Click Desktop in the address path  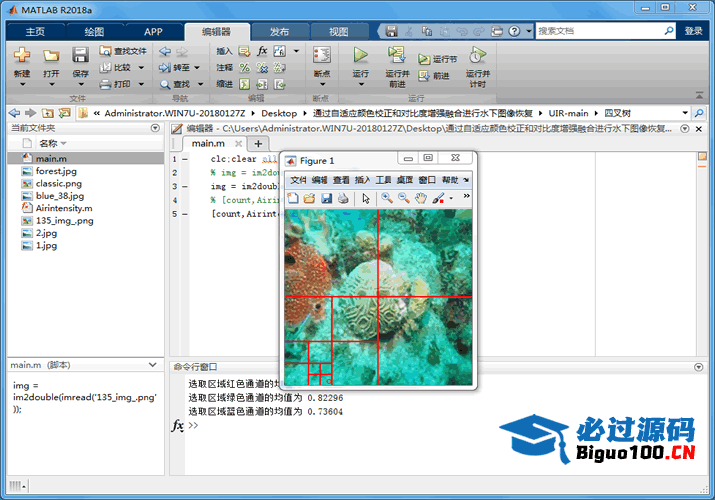click(279, 113)
